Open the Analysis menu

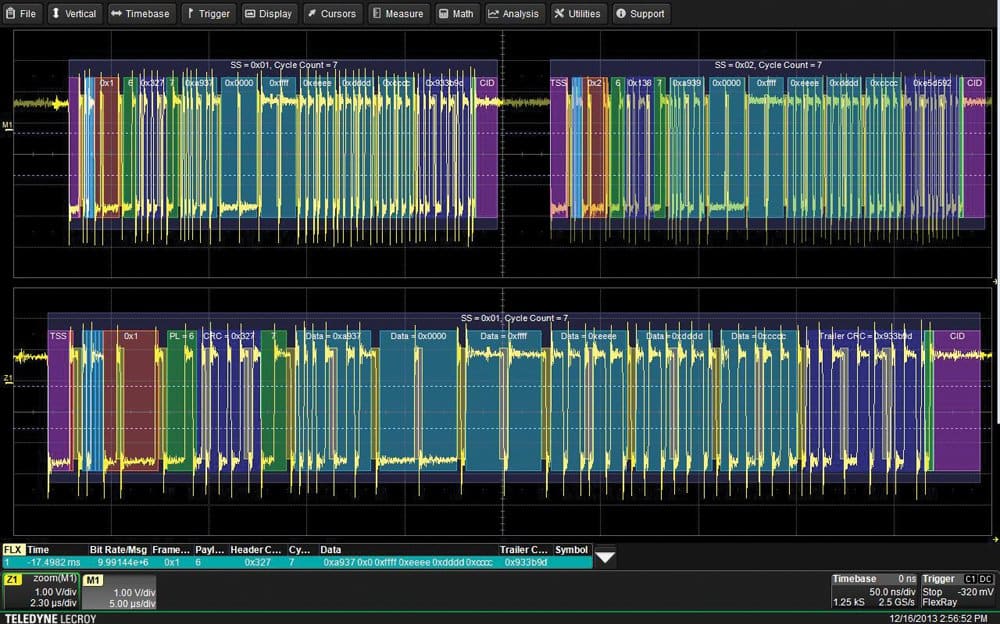[514, 13]
